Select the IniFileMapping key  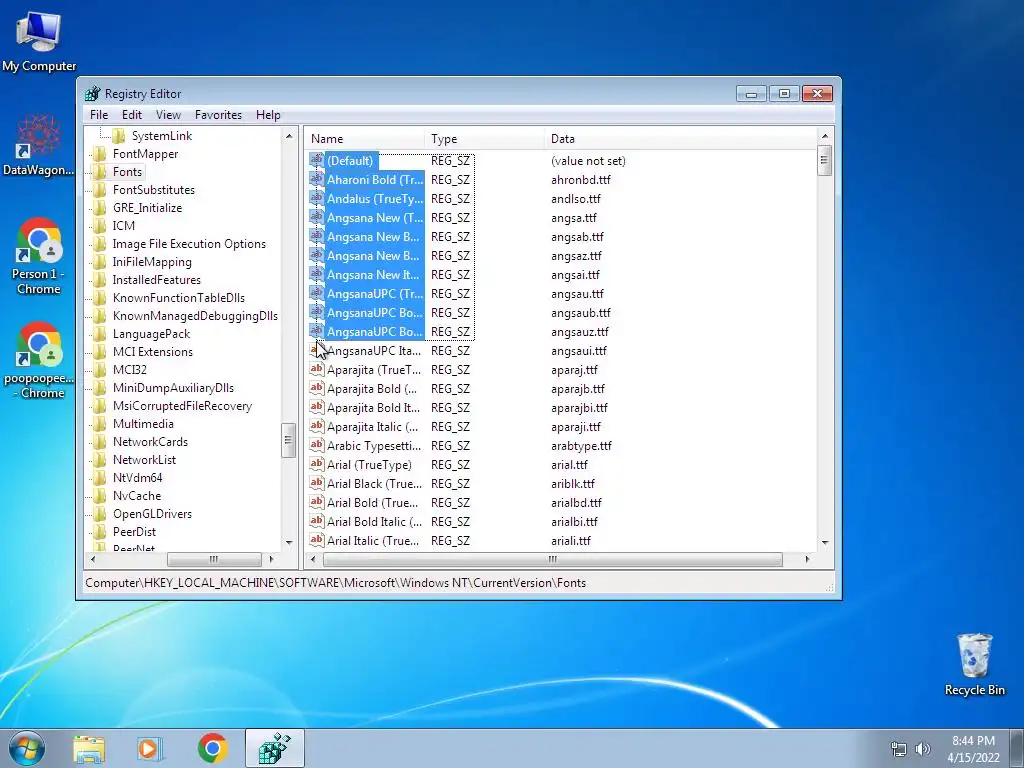152,262
